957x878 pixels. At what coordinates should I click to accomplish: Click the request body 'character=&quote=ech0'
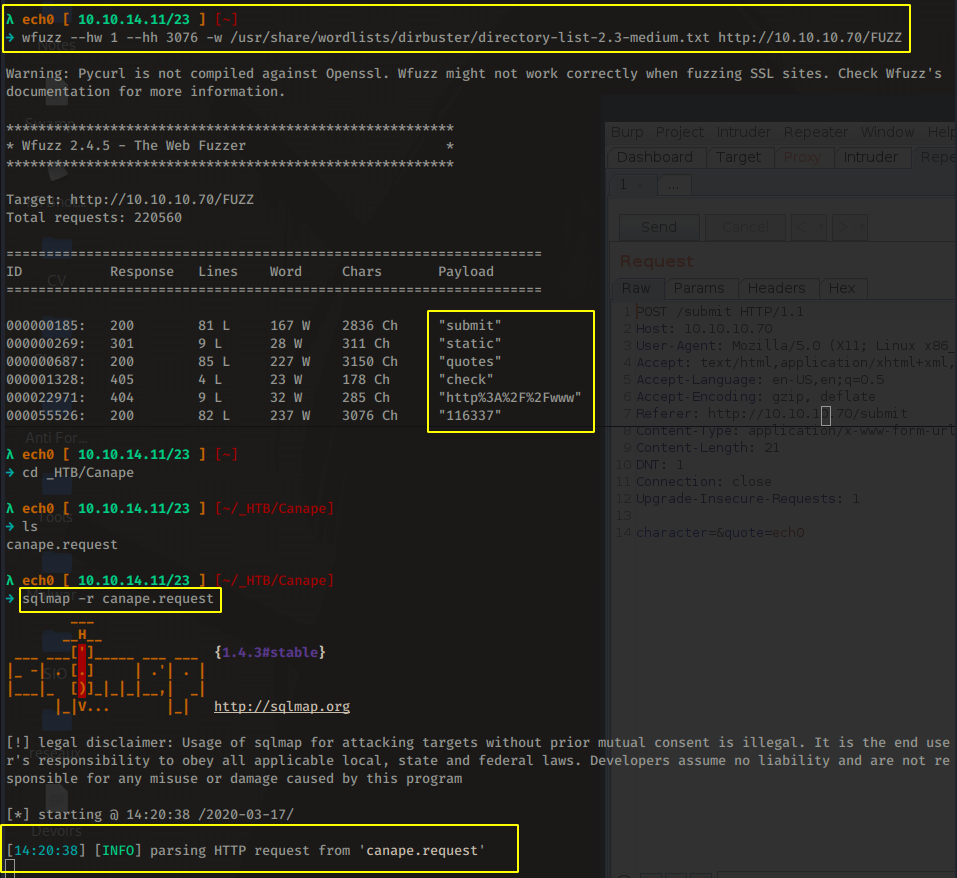[720, 533]
